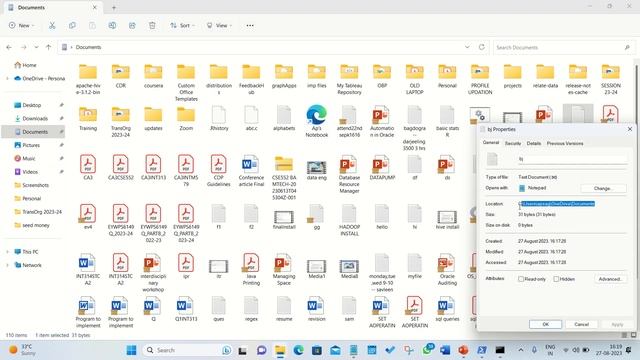
Task: Expand the address bar history dropdown
Action: click(x=467, y=47)
